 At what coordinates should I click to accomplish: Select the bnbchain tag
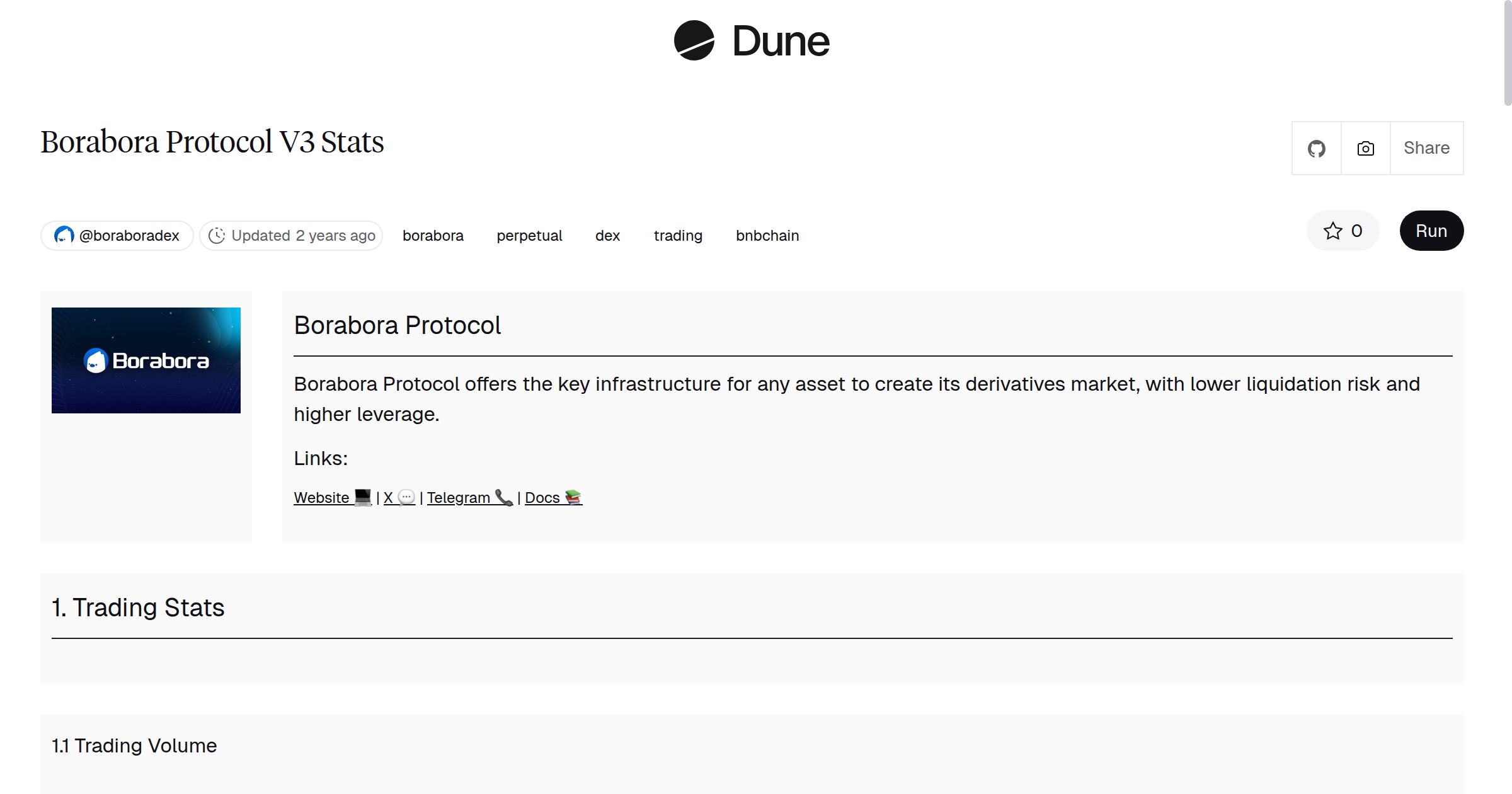click(767, 236)
